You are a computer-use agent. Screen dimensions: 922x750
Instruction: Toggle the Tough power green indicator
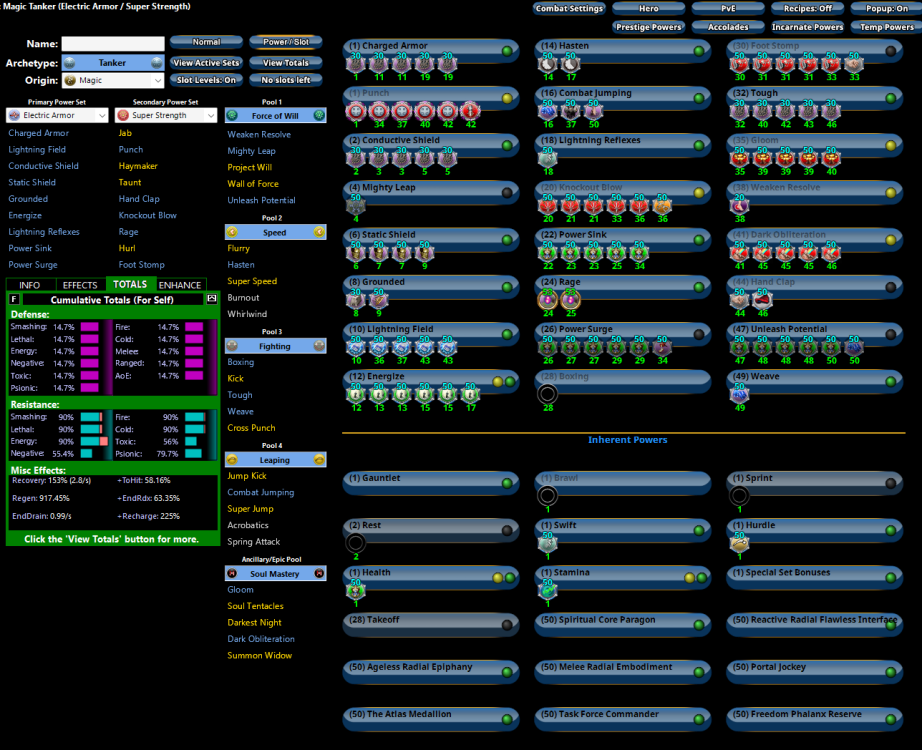point(890,99)
